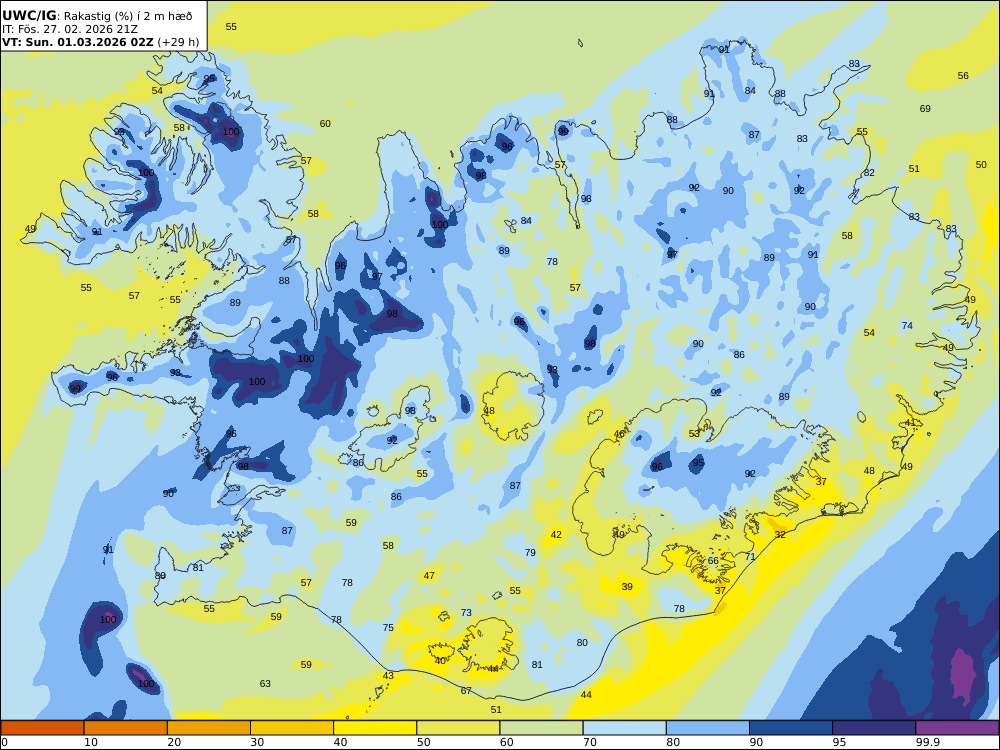1000x750 pixels.
Task: Select the IT: Fös. 27. 02. 2026 21Z line
Action: [x=70, y=29]
